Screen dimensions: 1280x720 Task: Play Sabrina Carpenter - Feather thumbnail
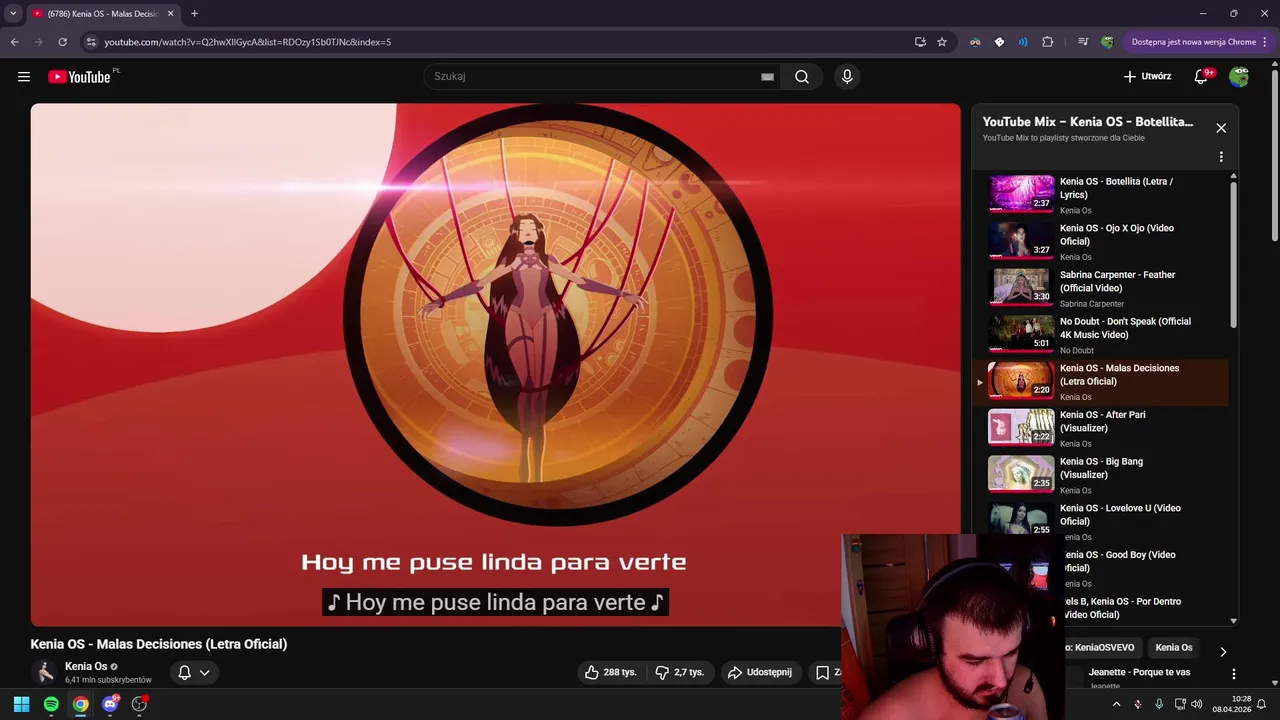(1021, 288)
